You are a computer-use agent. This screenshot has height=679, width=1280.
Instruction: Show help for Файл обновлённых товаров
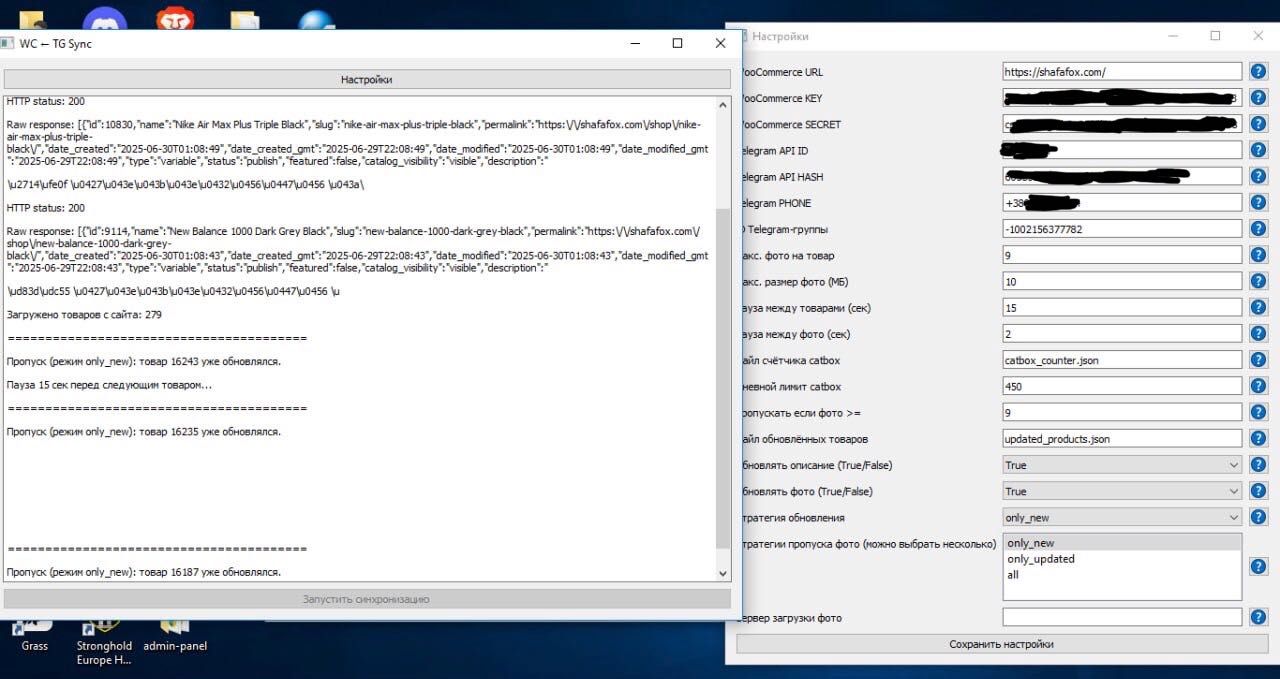(1258, 439)
